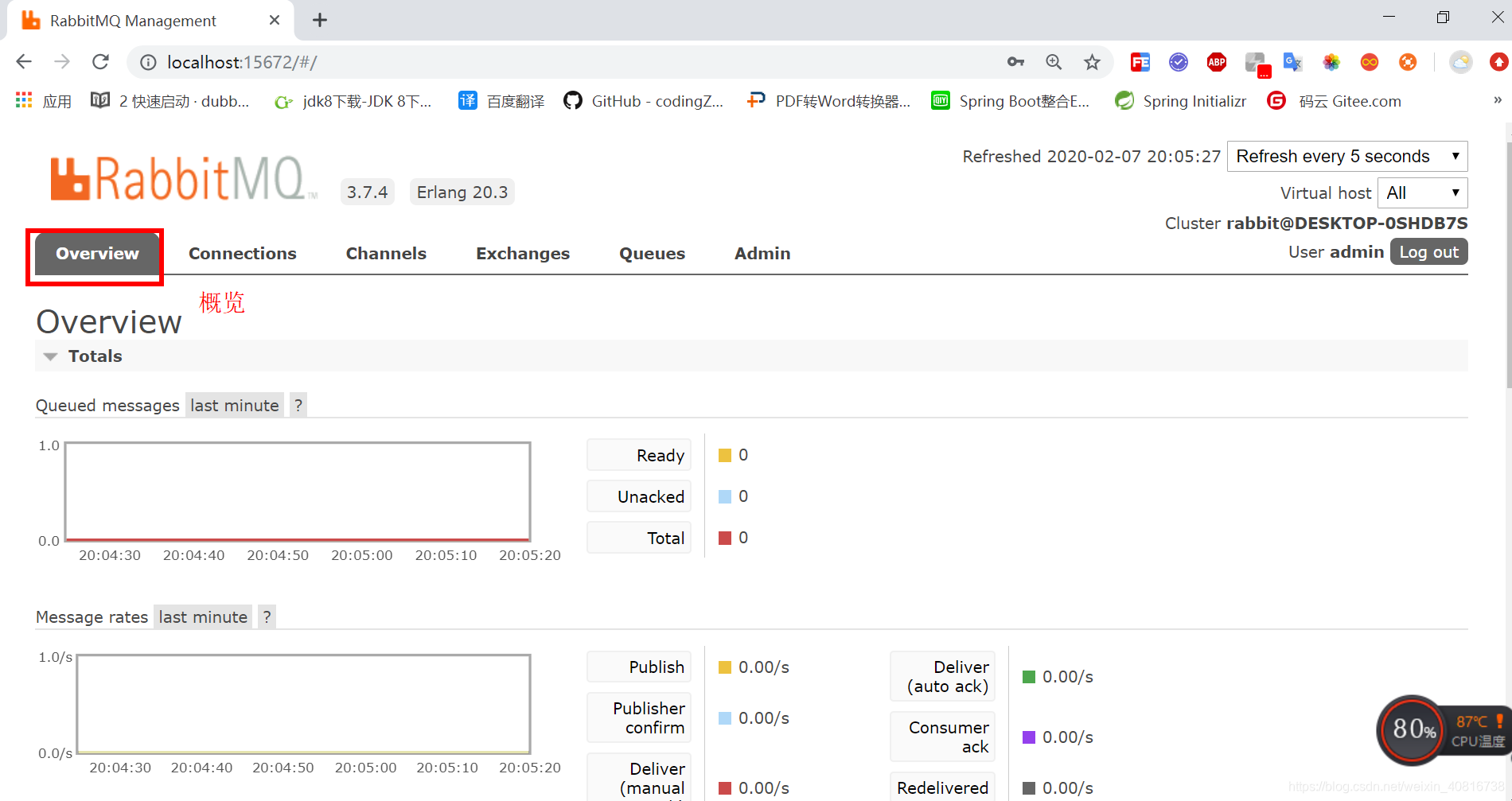Switch to the Exchanges tab

[523, 254]
